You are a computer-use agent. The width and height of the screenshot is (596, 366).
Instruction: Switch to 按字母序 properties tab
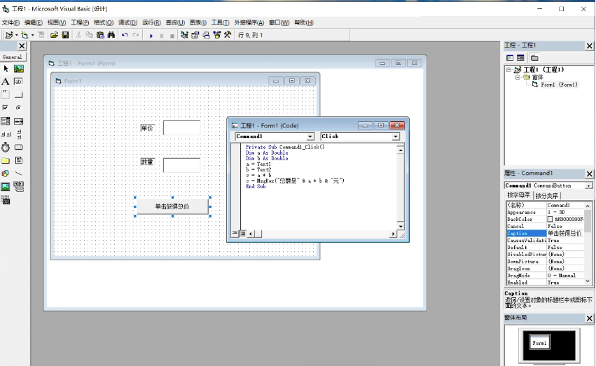tap(519, 195)
